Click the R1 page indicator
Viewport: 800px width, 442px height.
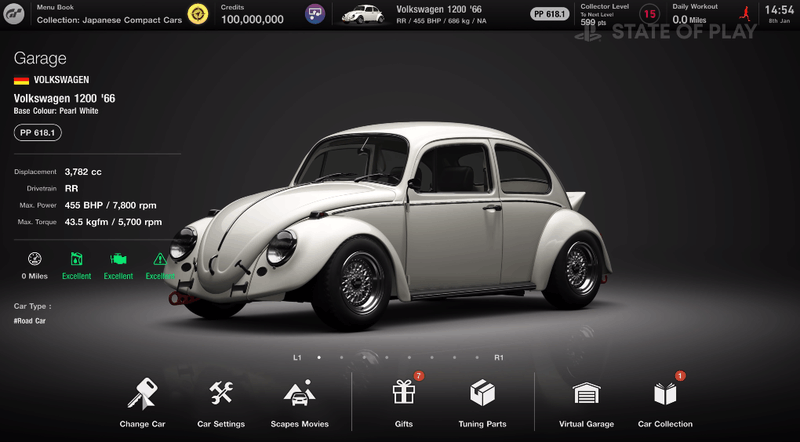click(x=499, y=358)
